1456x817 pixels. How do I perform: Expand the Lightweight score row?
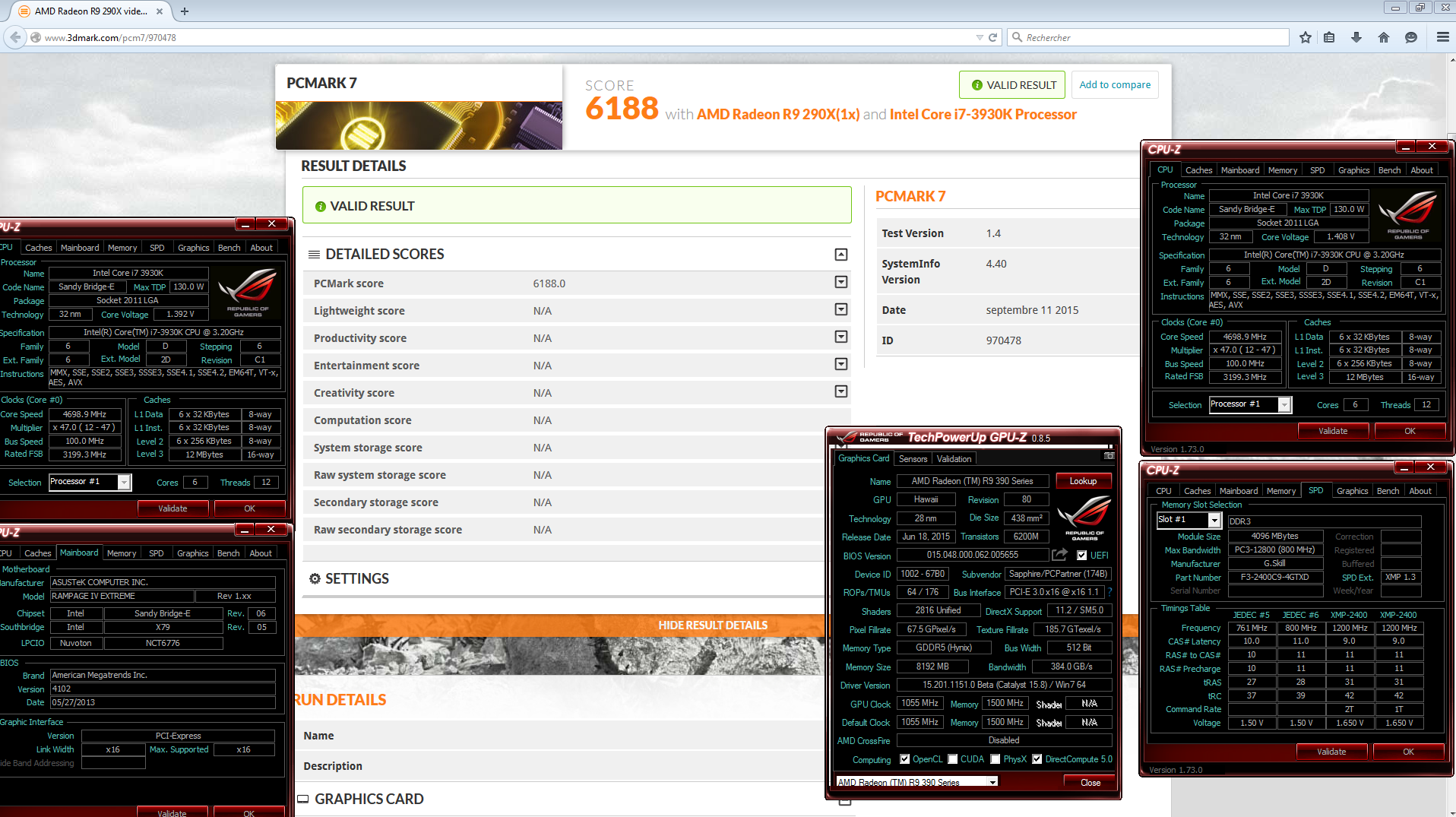(841, 309)
